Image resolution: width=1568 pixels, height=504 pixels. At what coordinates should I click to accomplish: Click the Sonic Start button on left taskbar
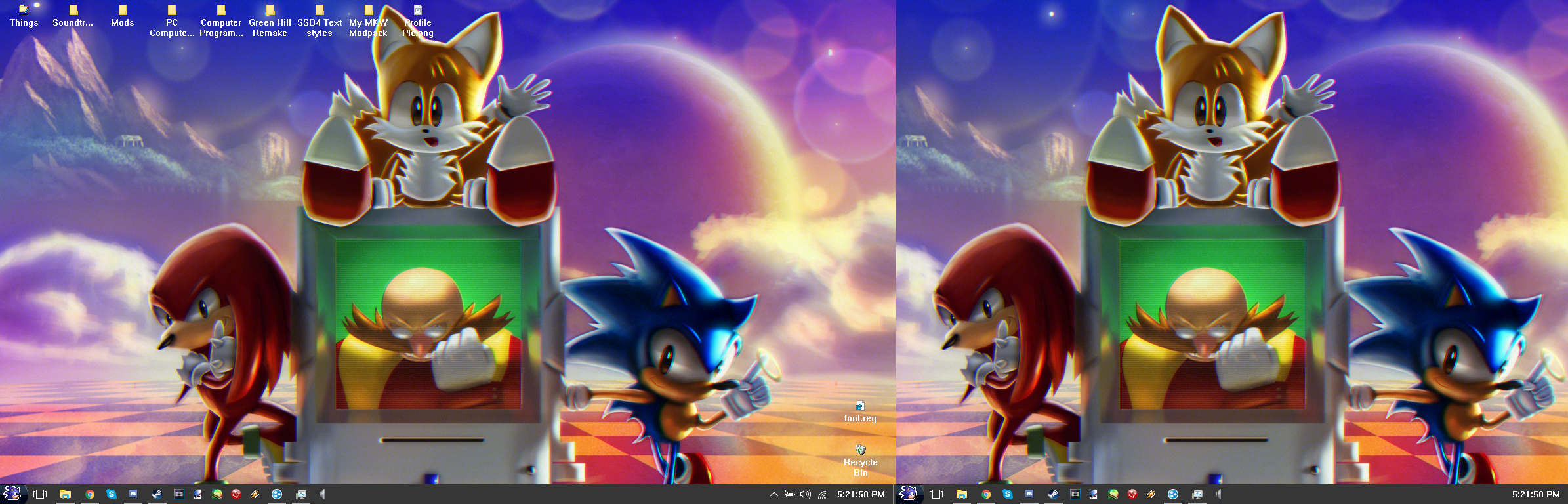(12, 494)
